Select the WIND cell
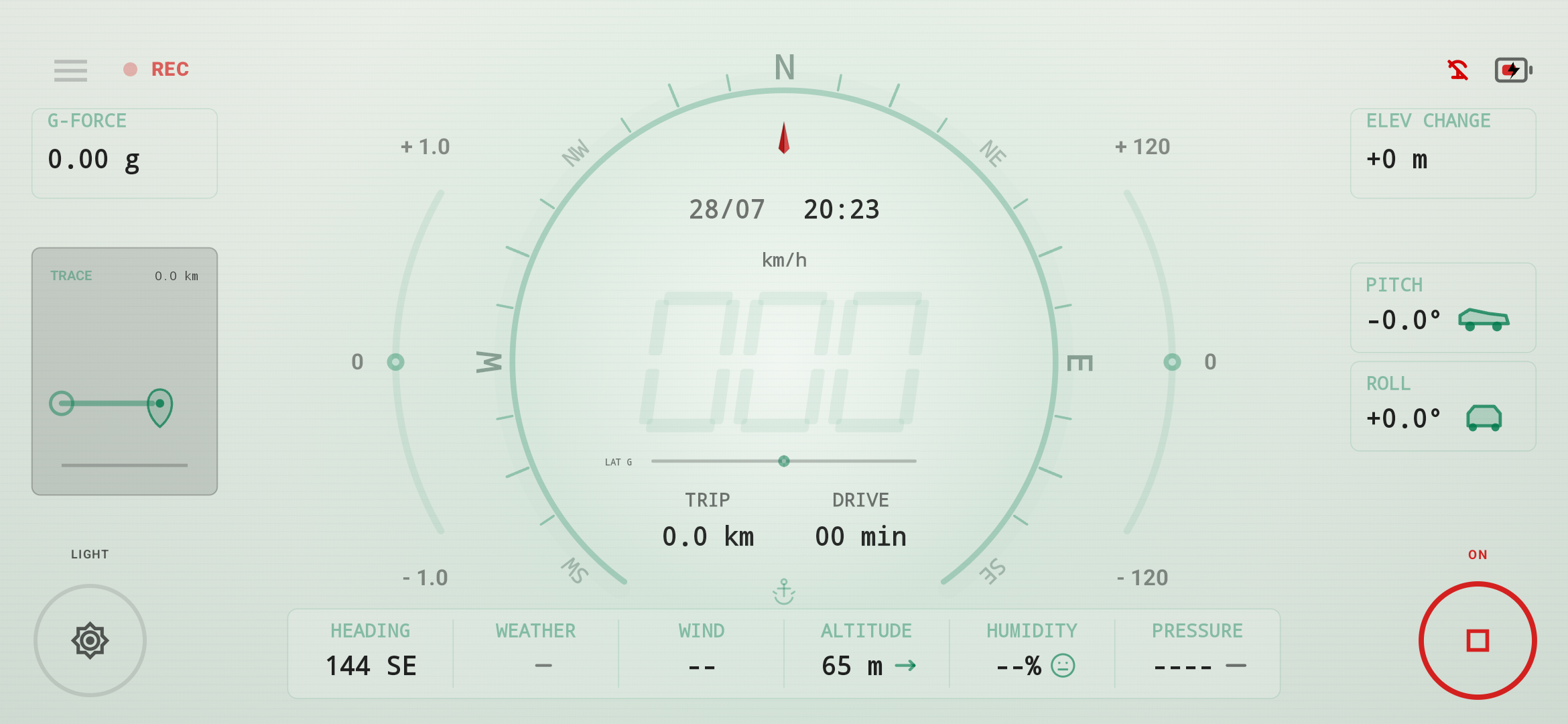Viewport: 1568px width, 724px height. click(702, 653)
